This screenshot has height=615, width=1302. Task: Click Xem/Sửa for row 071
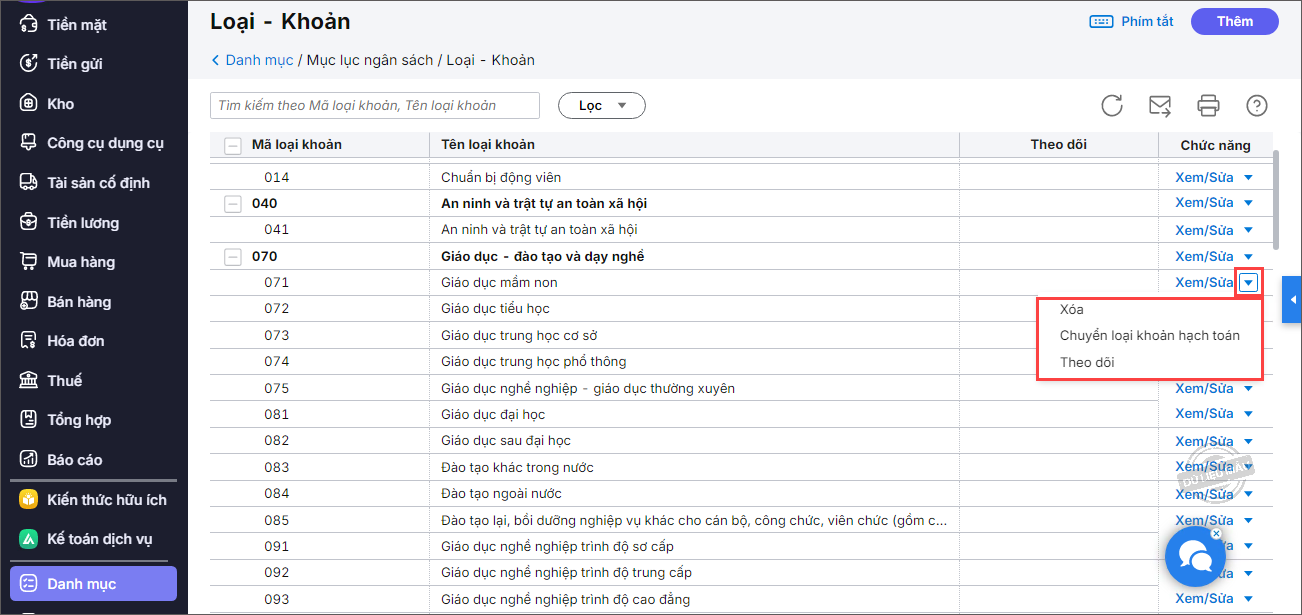(1204, 282)
